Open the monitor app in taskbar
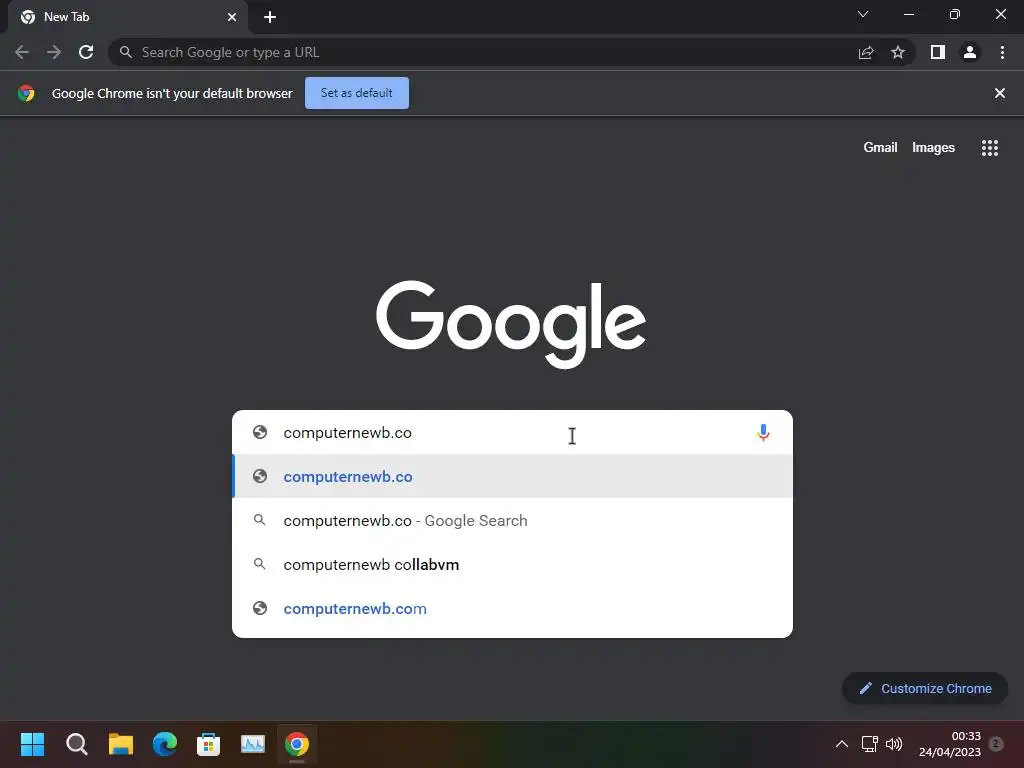 pos(253,744)
